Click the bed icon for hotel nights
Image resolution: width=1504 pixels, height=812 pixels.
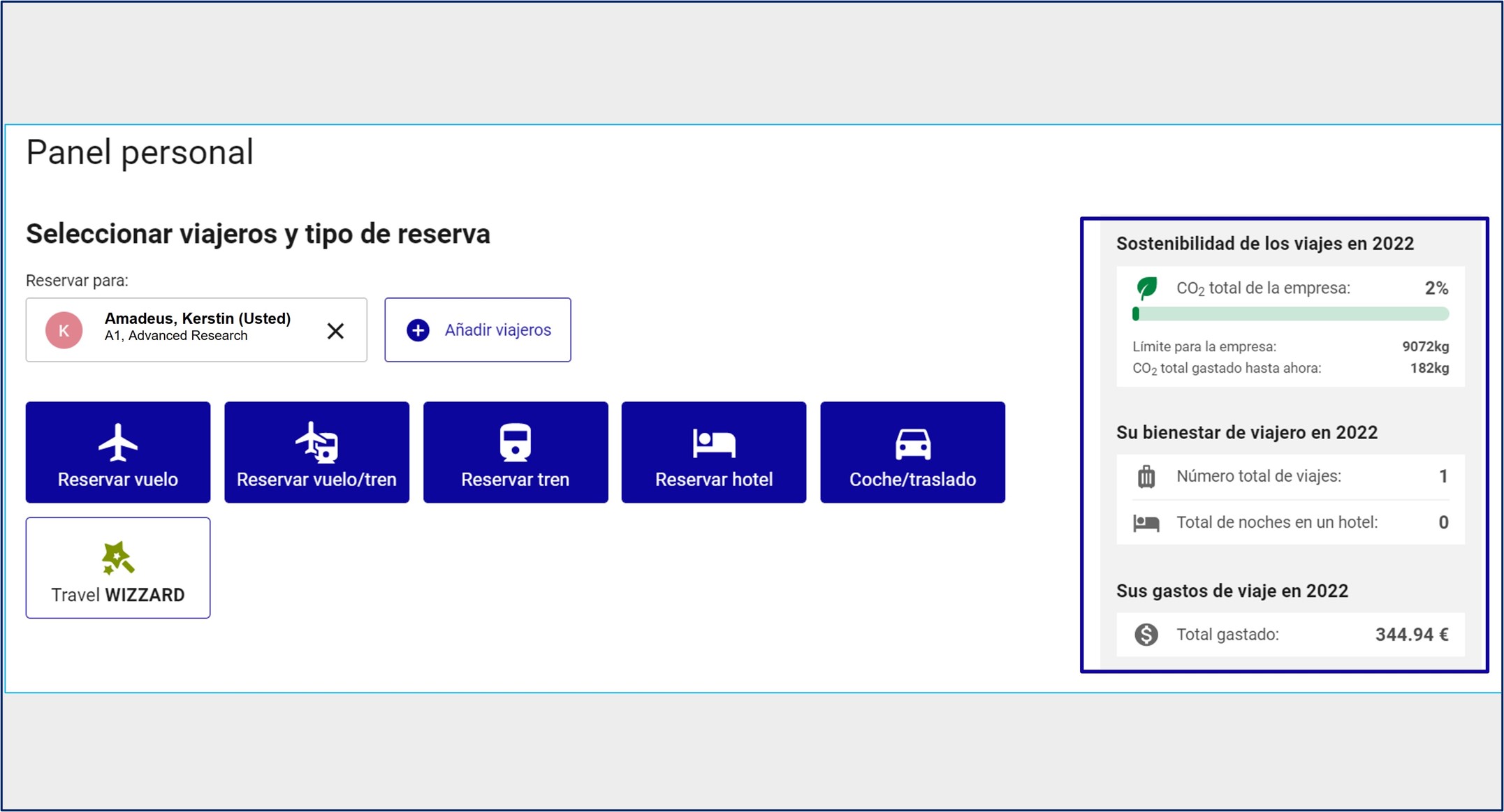pos(1146,523)
